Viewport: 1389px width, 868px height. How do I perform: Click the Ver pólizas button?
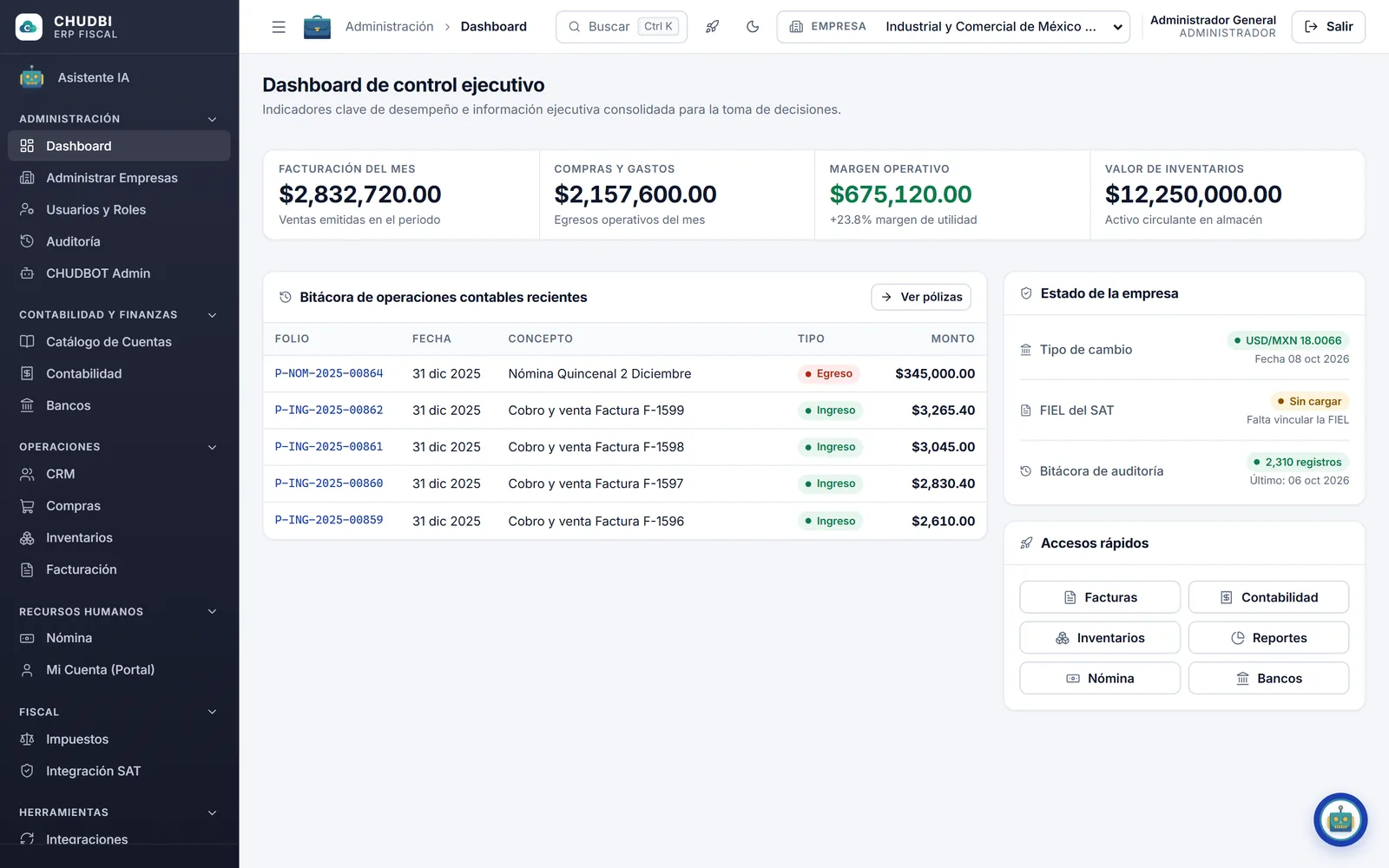coord(921,297)
